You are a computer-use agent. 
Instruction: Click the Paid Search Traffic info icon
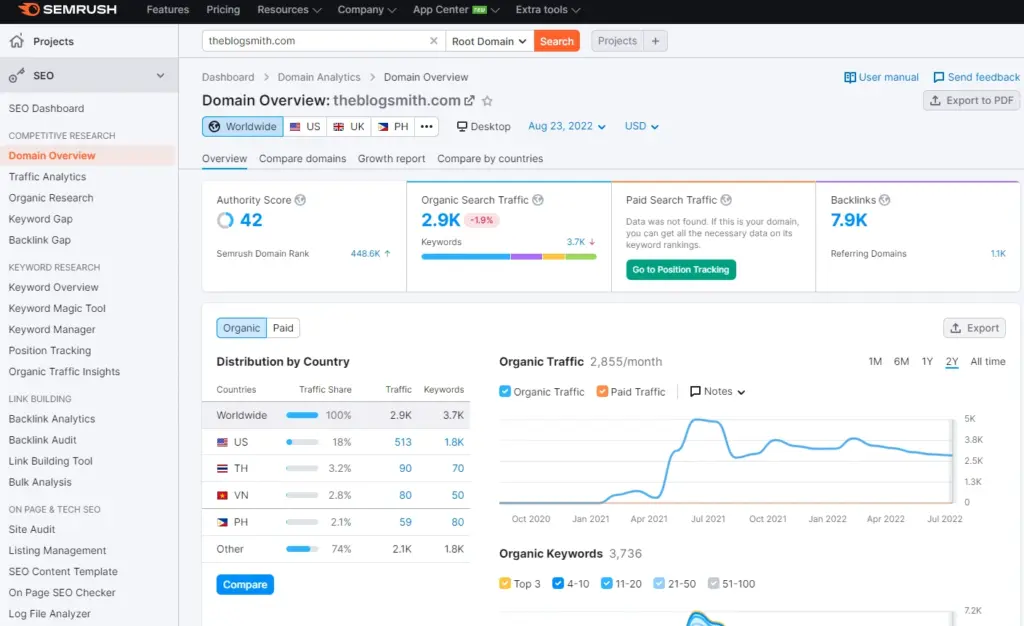[726, 200]
